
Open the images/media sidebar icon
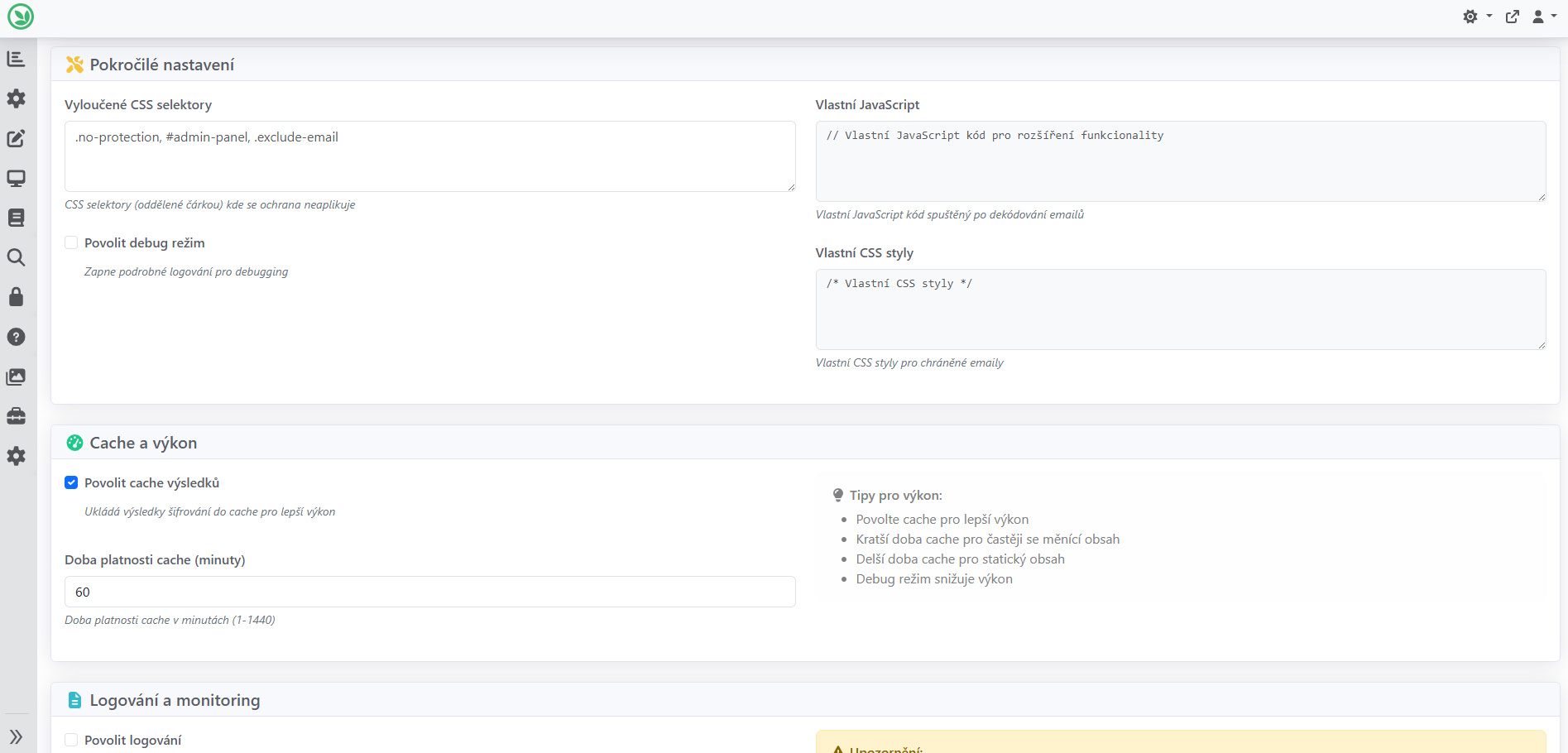coord(16,376)
